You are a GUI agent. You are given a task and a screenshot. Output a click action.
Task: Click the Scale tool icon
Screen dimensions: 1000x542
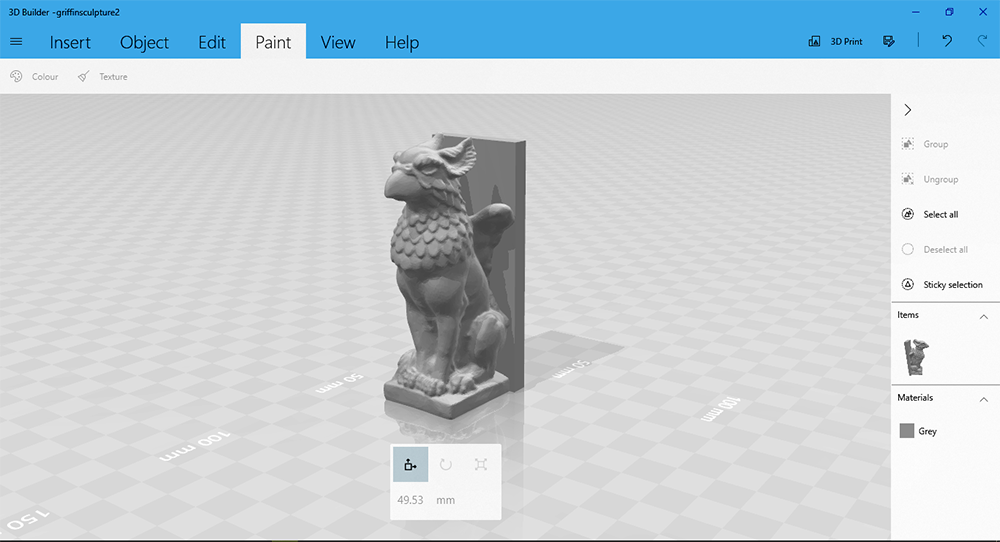tap(481, 465)
